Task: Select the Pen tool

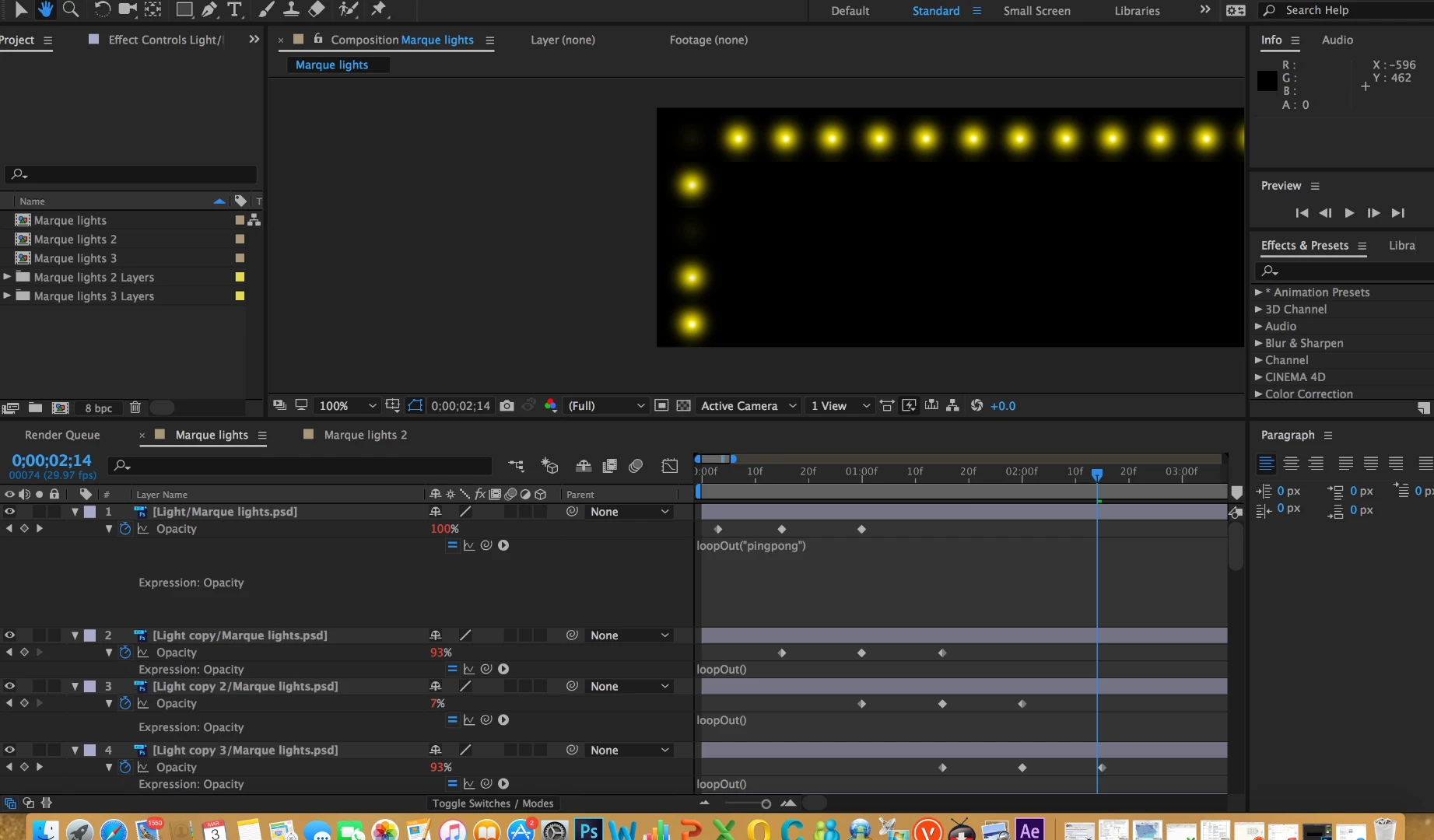Action: tap(209, 9)
